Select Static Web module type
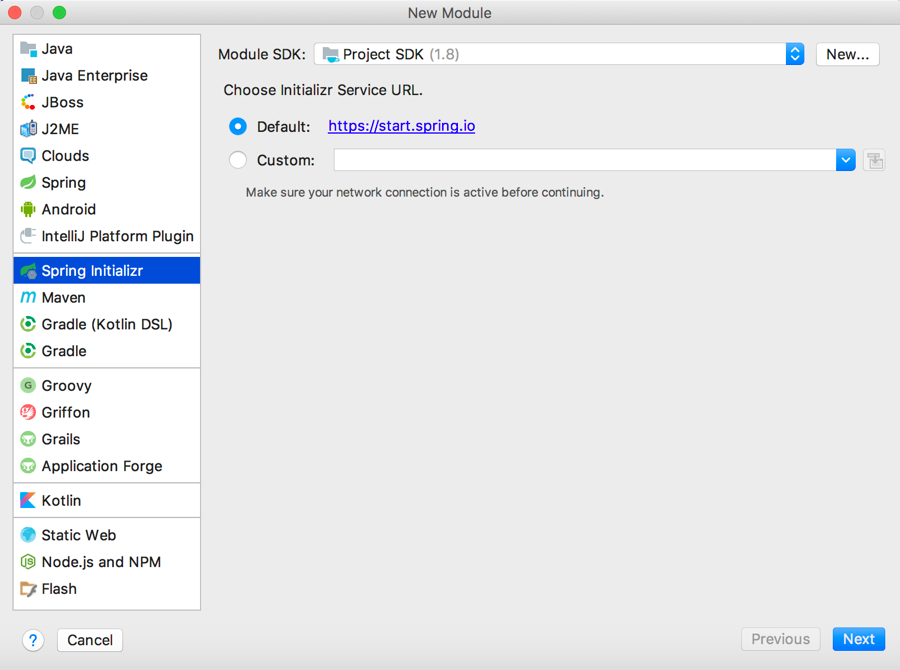Screen dimensions: 900x670 click(78, 535)
